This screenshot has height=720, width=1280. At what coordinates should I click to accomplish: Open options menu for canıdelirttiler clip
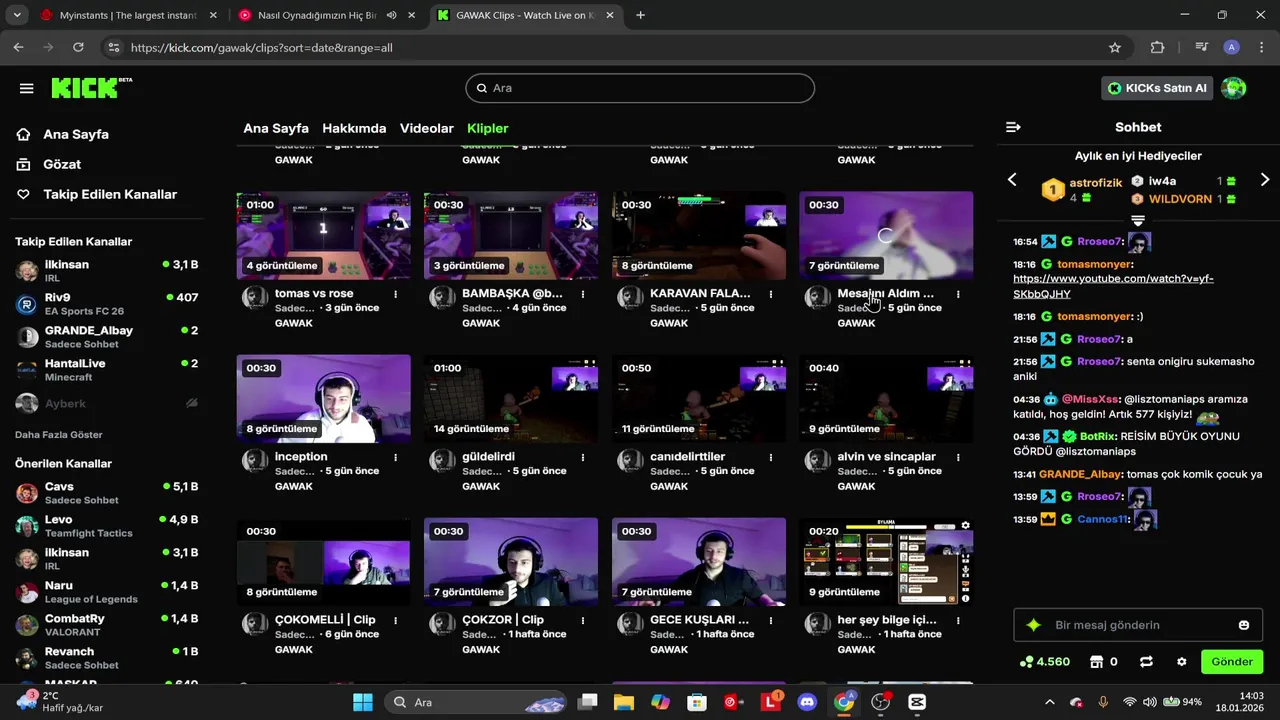pyautogui.click(x=771, y=457)
